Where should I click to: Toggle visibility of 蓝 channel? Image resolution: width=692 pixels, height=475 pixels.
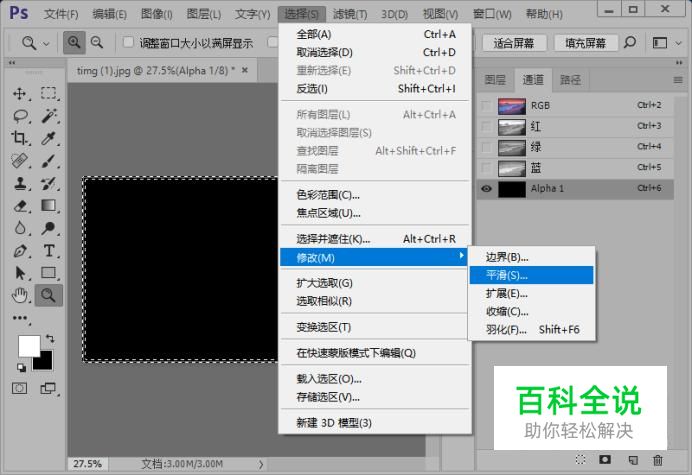[486, 168]
